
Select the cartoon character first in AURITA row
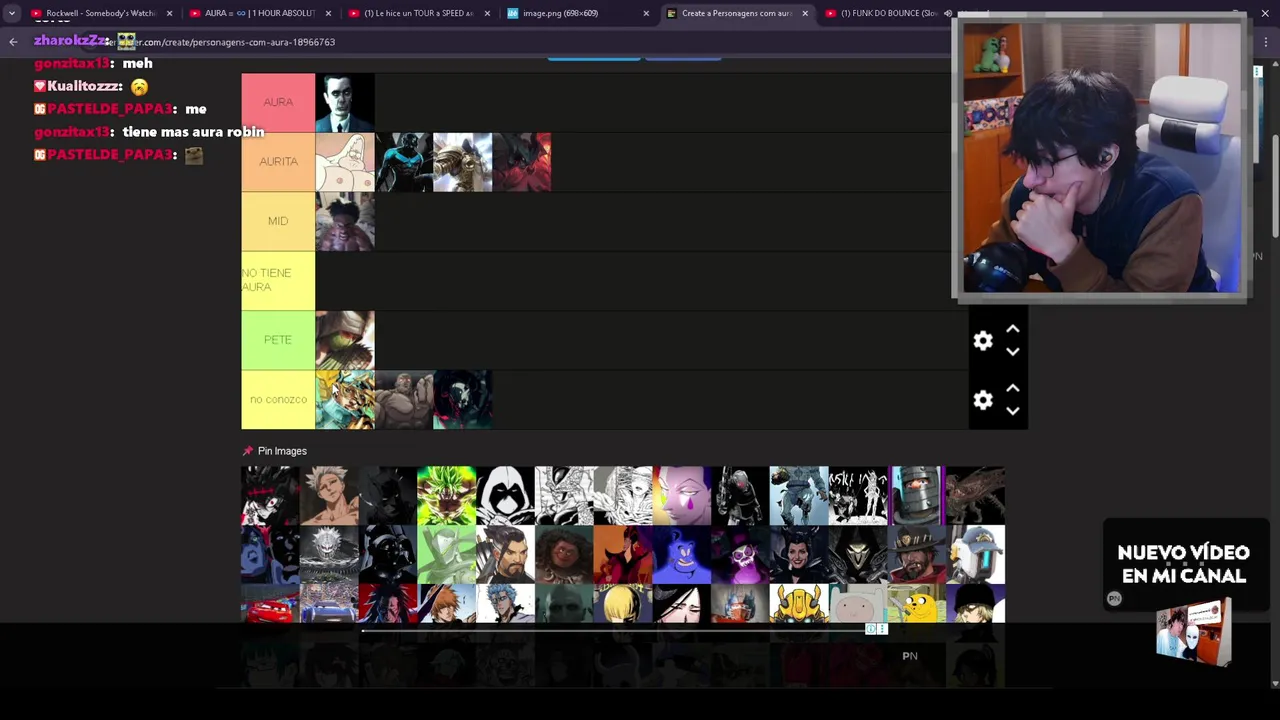point(345,162)
